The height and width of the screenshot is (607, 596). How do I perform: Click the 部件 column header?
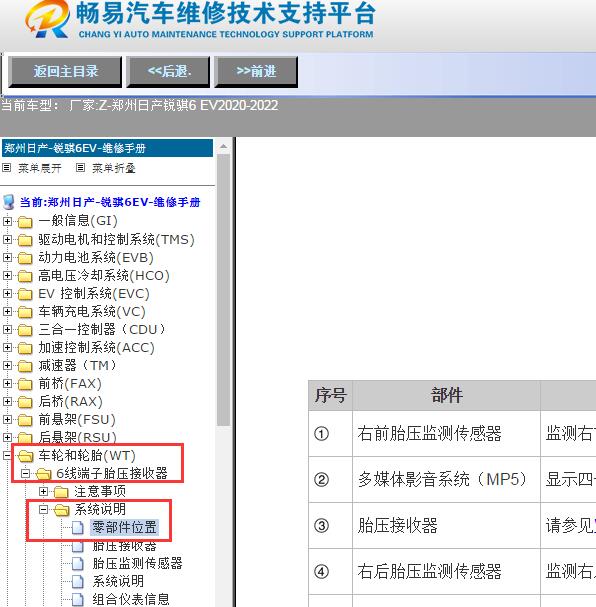446,396
